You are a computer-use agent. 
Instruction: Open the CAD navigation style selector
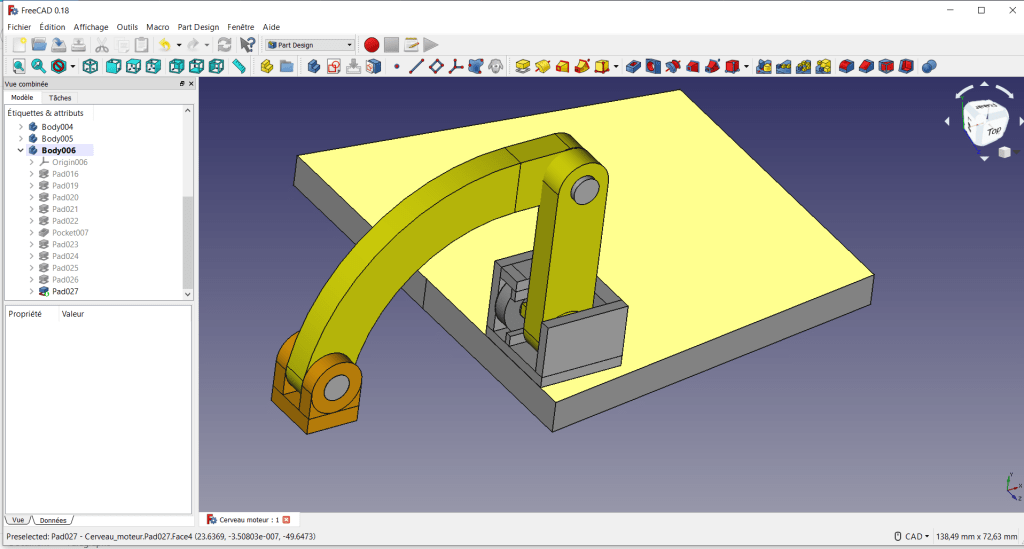911,537
